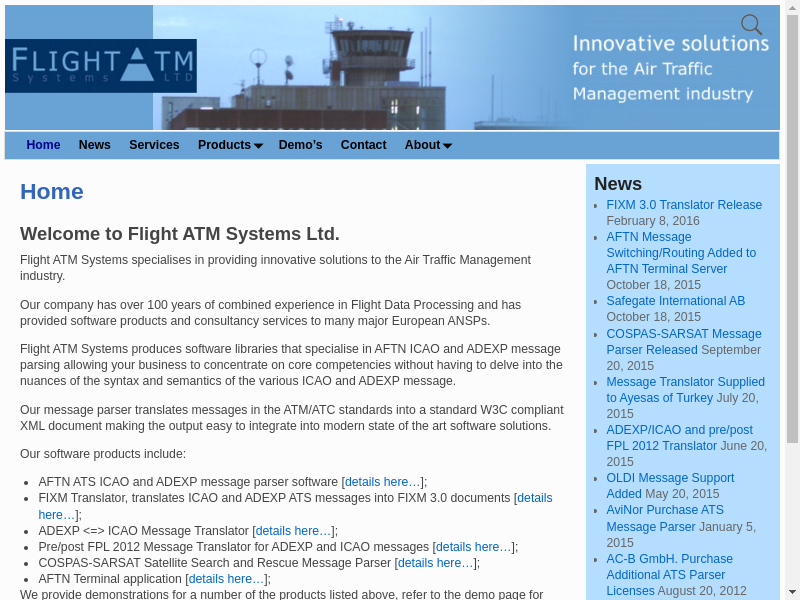Expand the About dropdown arrow
Viewport: 800px width, 600px height.
point(447,146)
